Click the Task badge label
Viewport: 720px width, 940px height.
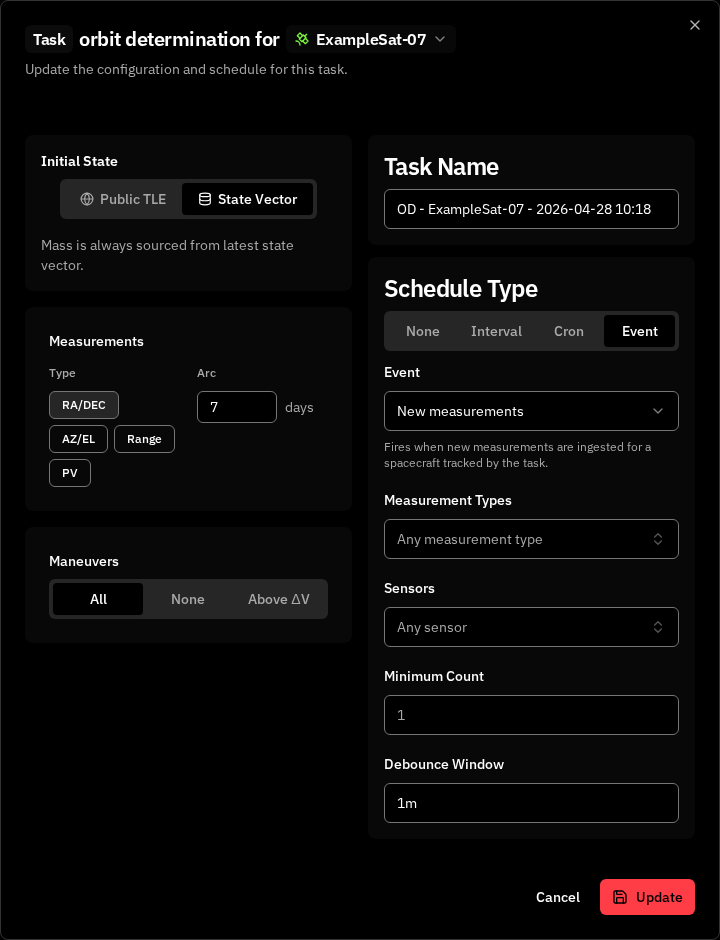point(49,40)
